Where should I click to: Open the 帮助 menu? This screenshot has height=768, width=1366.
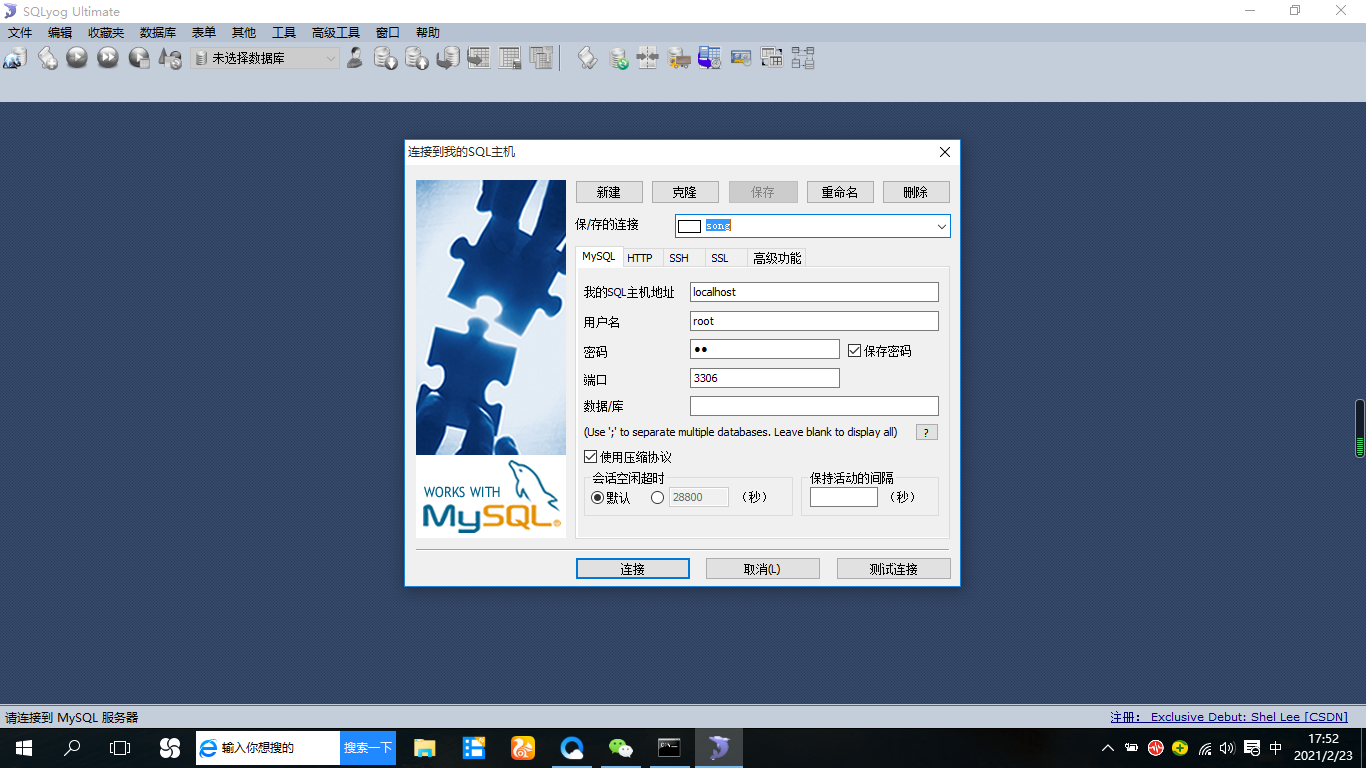click(x=428, y=33)
